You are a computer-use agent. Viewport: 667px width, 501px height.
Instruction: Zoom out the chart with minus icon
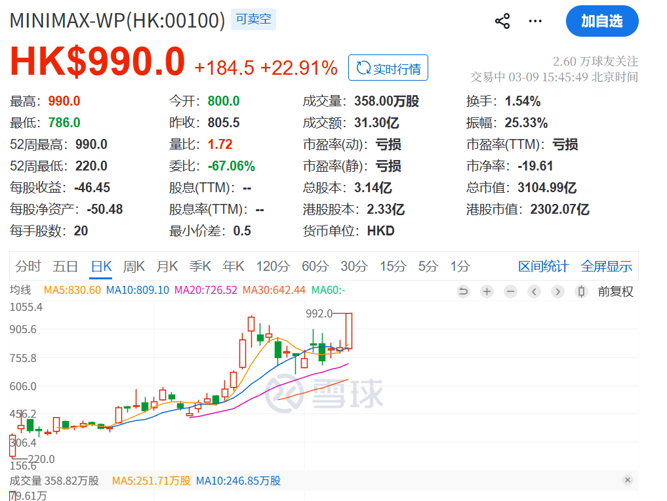tap(511, 291)
